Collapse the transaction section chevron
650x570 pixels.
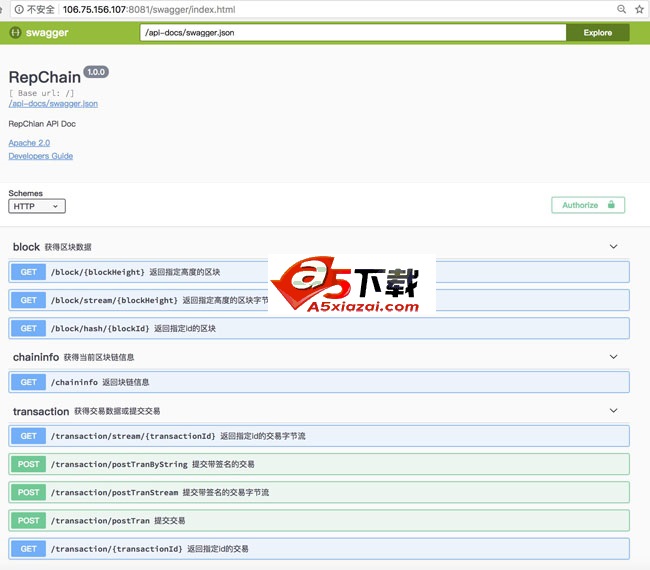(x=614, y=410)
